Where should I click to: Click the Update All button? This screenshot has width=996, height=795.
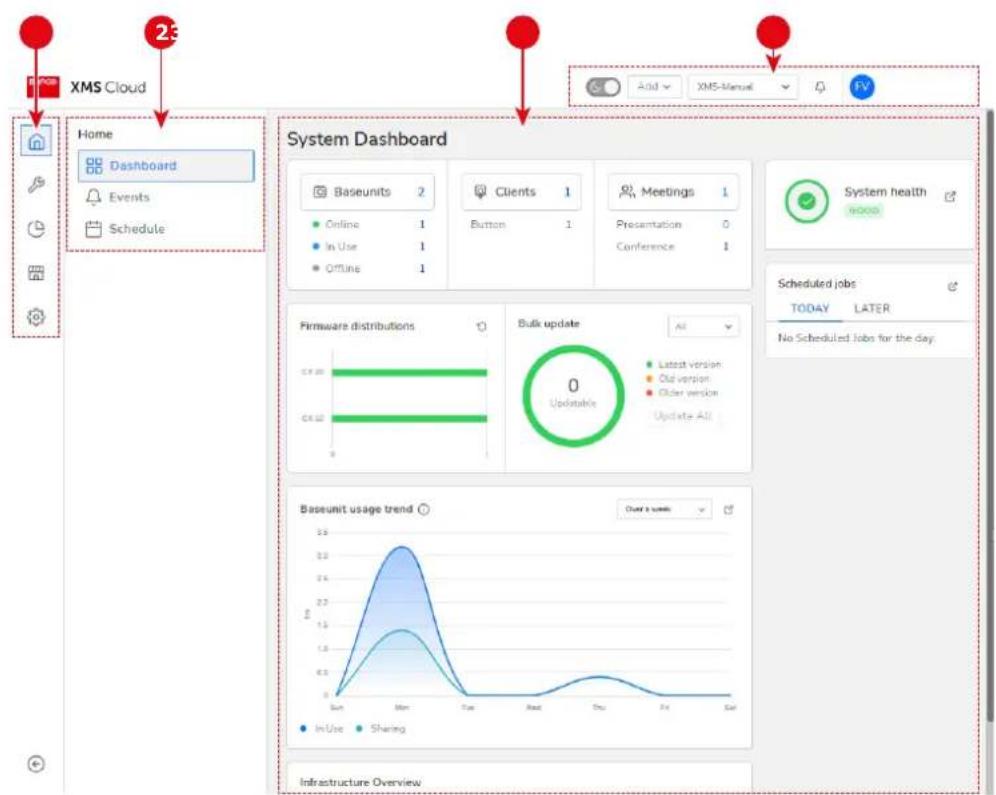[x=683, y=416]
